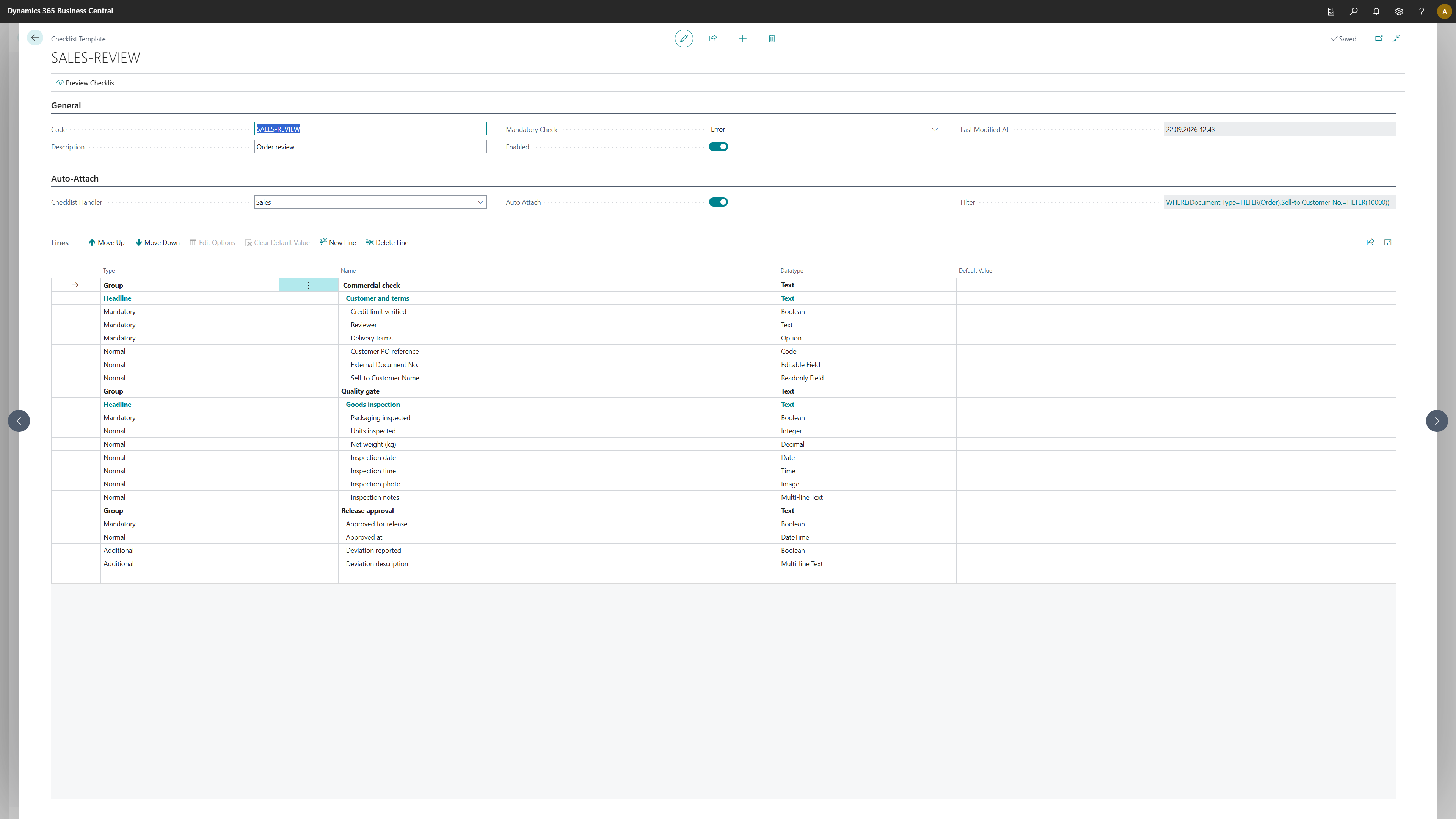Click Preview Checklist action

[x=86, y=83]
